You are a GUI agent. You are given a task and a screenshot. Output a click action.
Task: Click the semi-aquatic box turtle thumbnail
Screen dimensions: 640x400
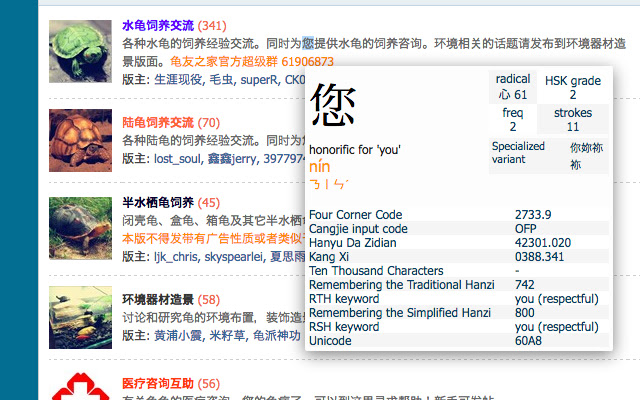(x=80, y=229)
